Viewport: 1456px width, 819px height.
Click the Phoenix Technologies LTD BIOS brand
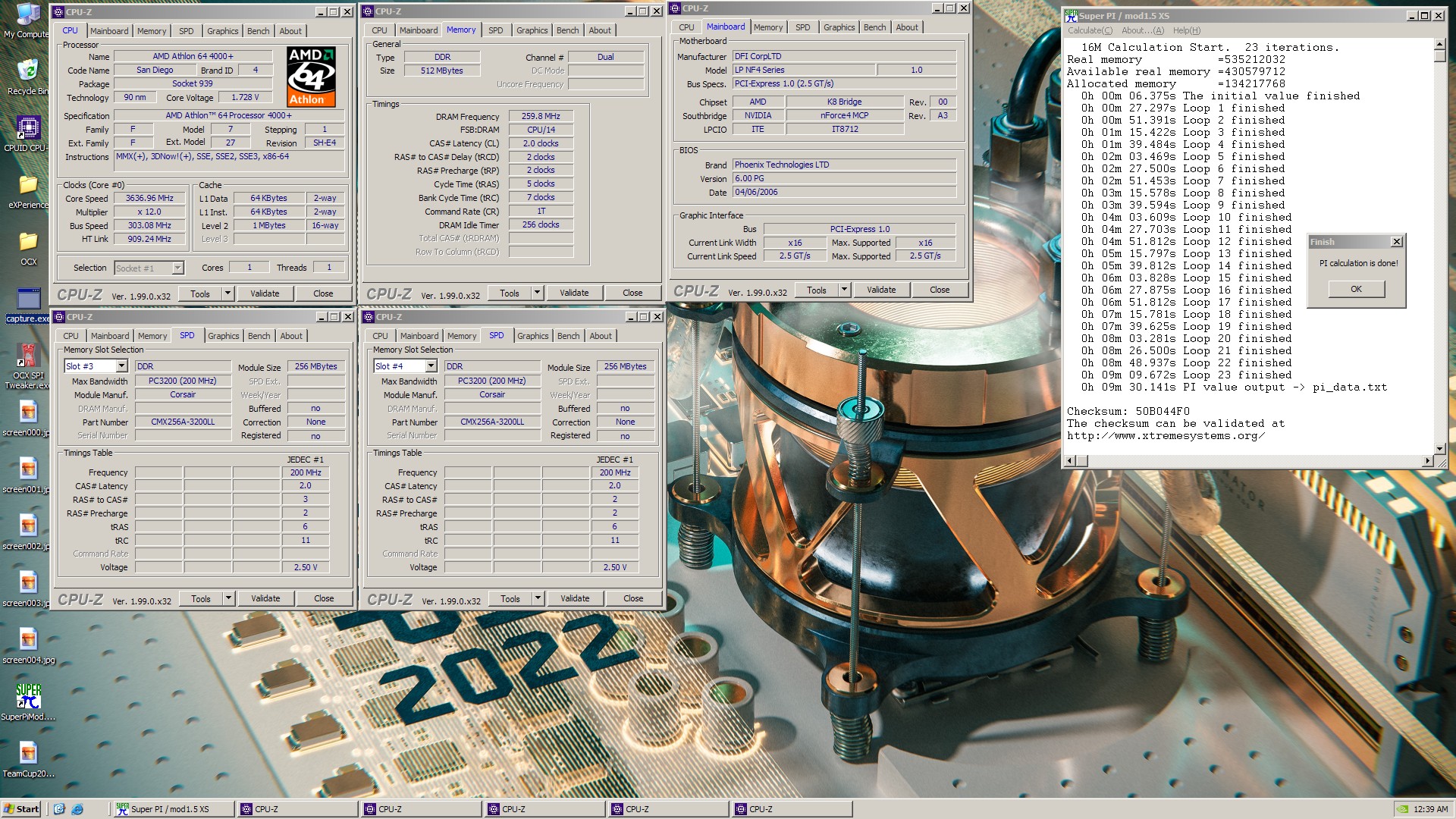[x=844, y=165]
